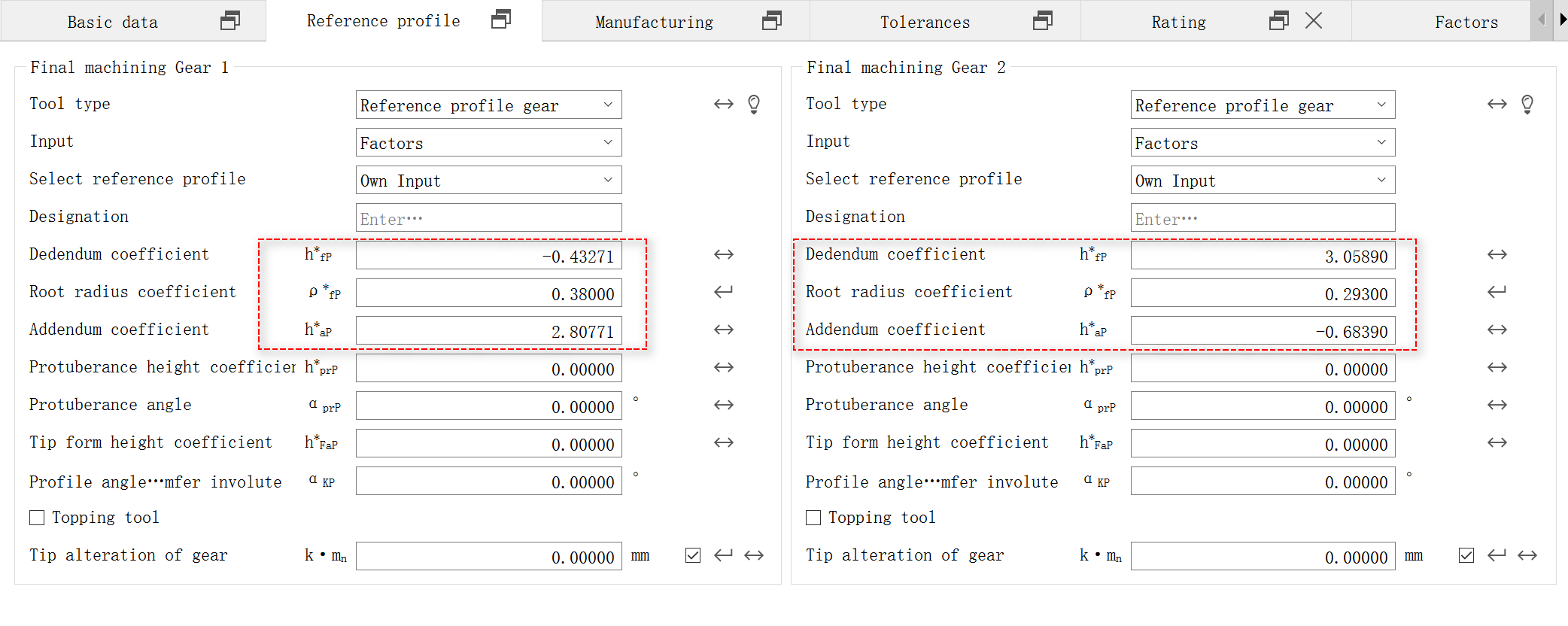Click convert arrows beside Gear 2 Addendum coefficient
Viewport: 1568px width, 626px height.
click(1497, 330)
